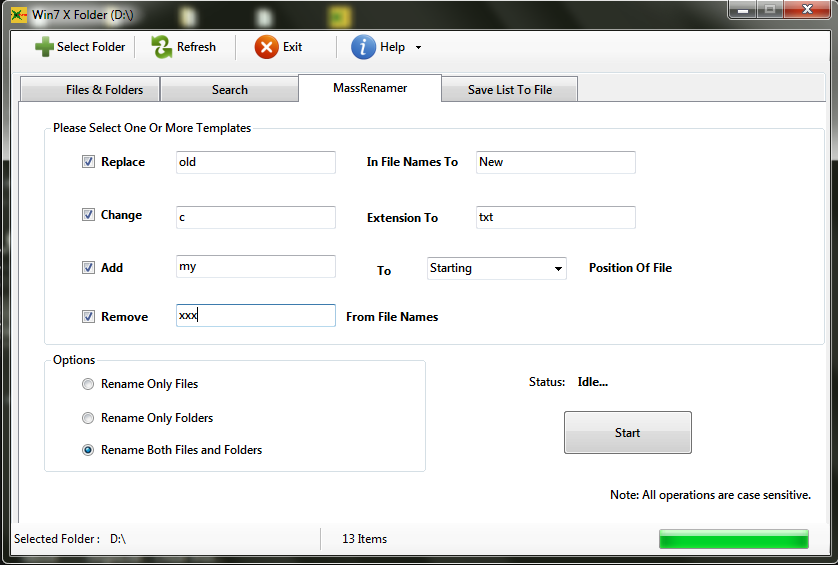Open the Save List To File tab
This screenshot has width=838, height=565.
(509, 89)
